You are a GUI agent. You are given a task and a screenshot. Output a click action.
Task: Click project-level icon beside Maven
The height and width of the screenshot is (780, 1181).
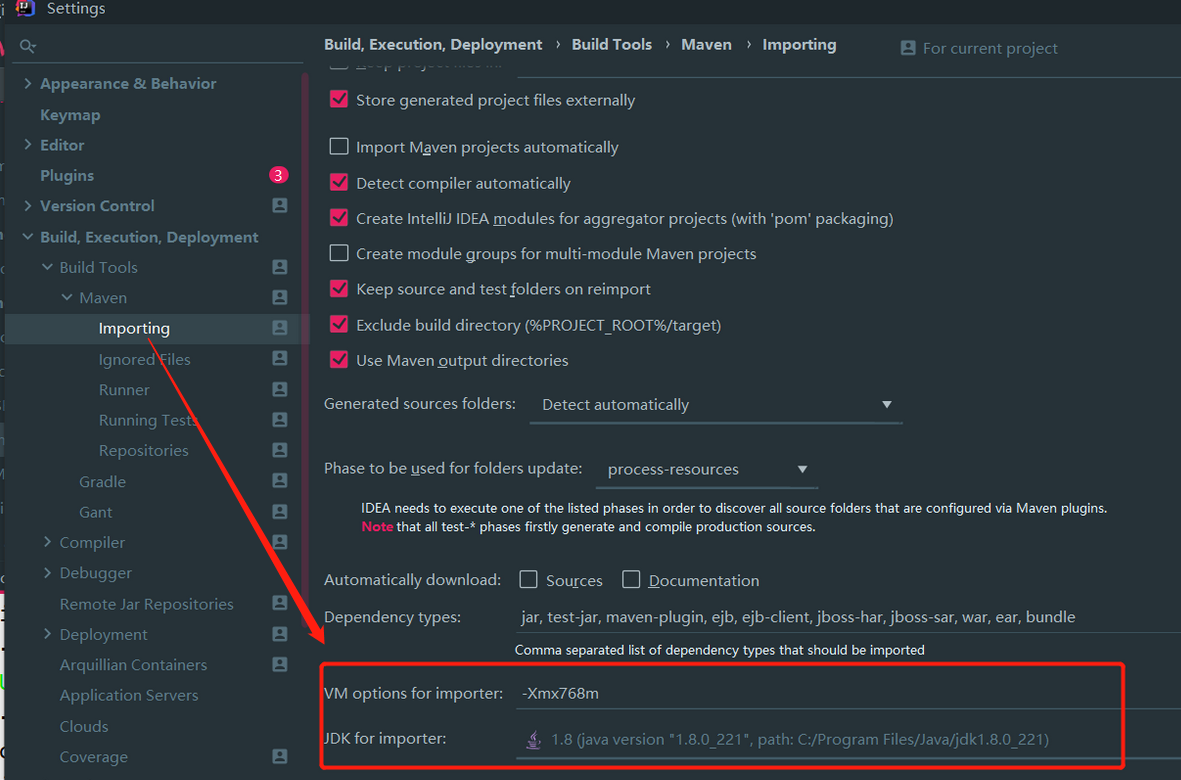(x=279, y=297)
